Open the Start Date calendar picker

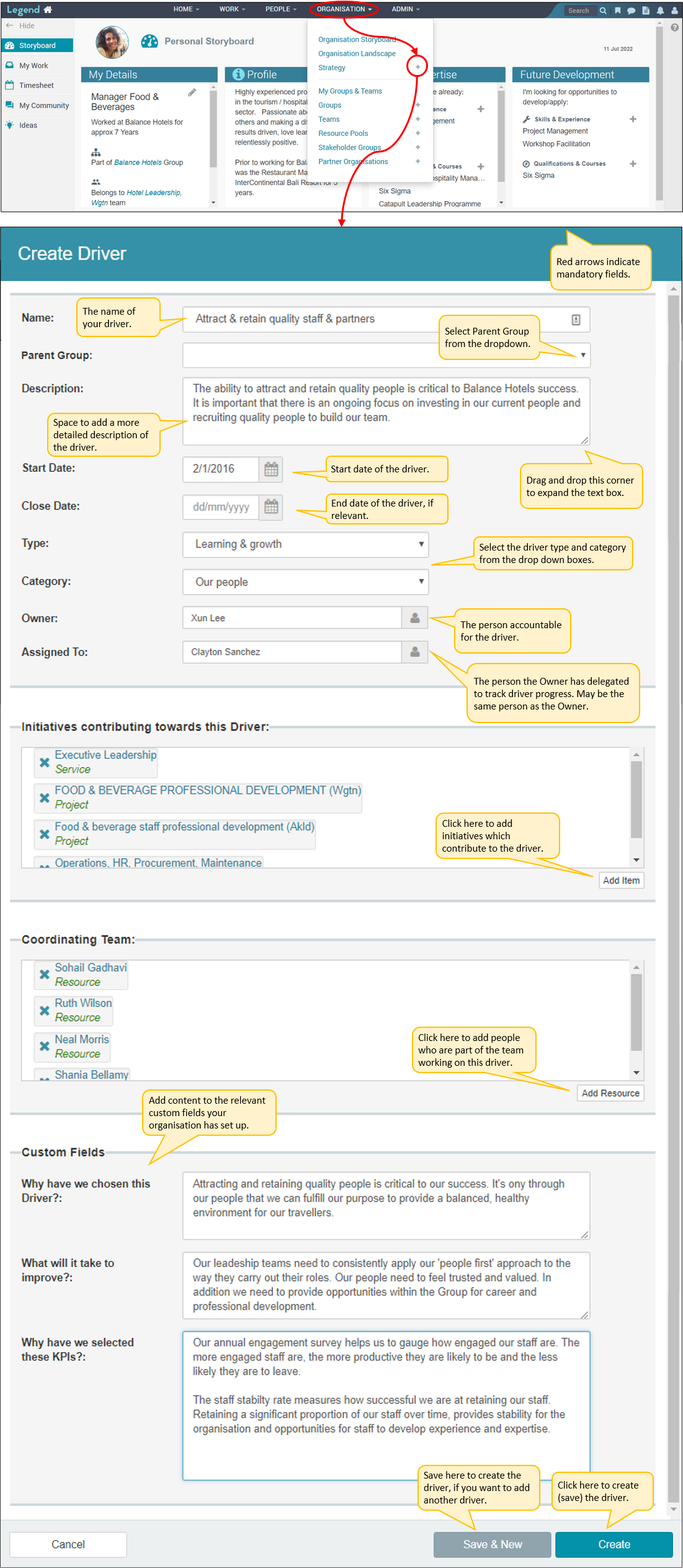[x=271, y=469]
